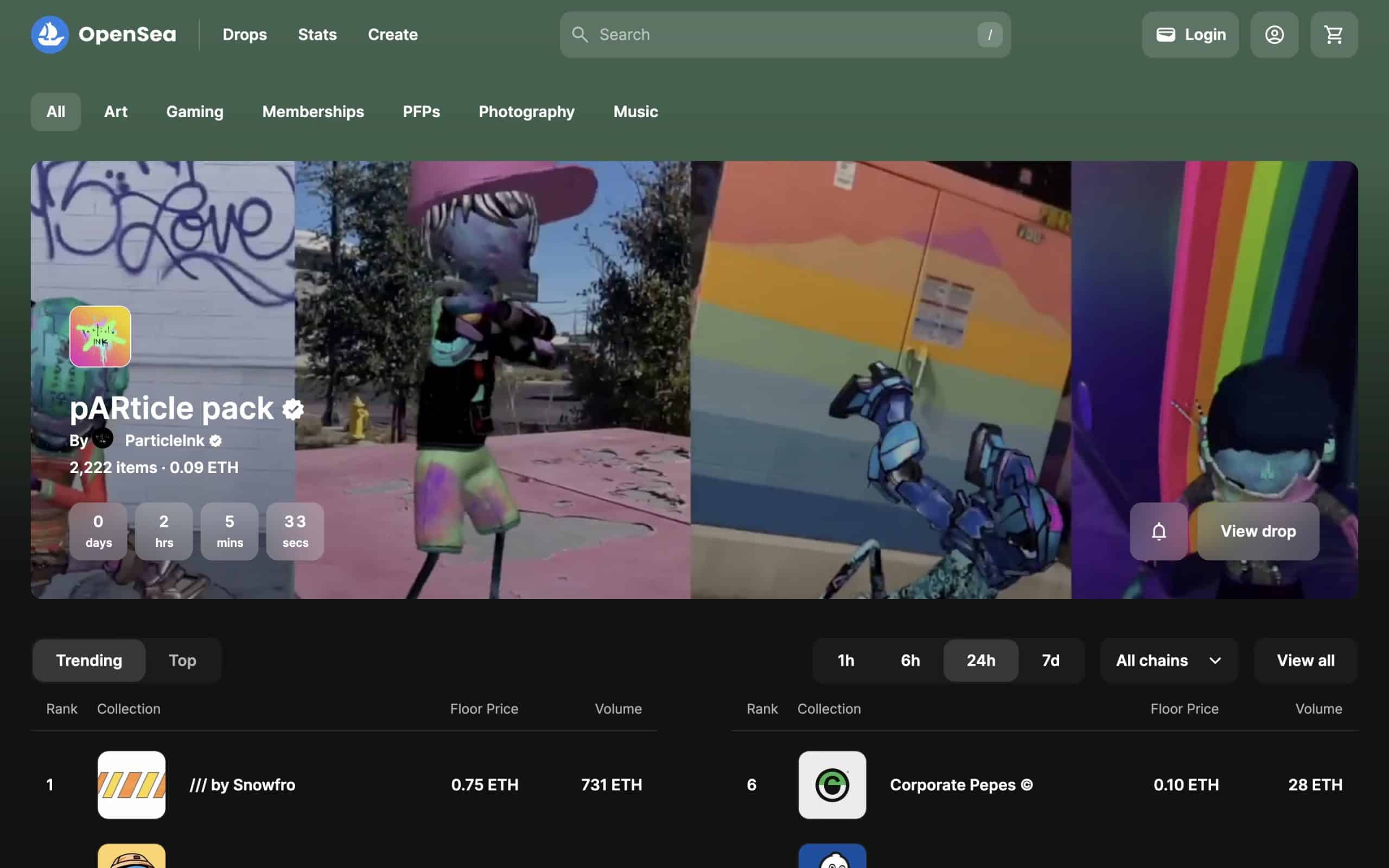
Task: Click the 2 hrs countdown box
Action: [163, 531]
